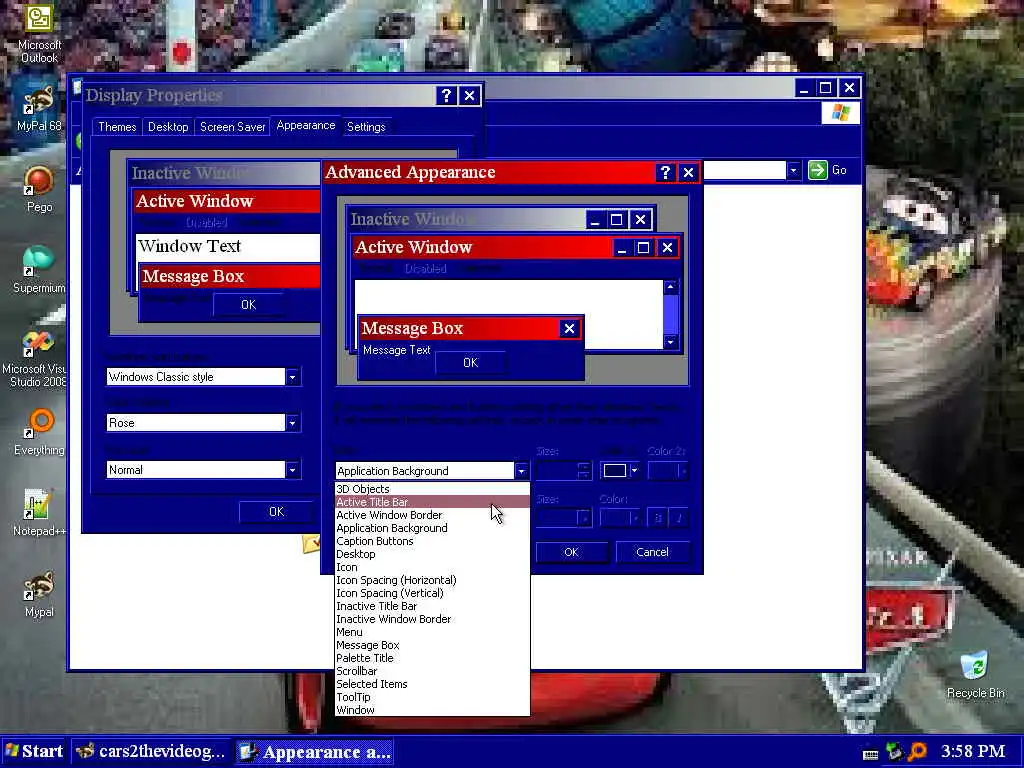Open MyPal 68 desktop shortcut
Image resolution: width=1024 pixels, height=768 pixels.
tap(39, 109)
